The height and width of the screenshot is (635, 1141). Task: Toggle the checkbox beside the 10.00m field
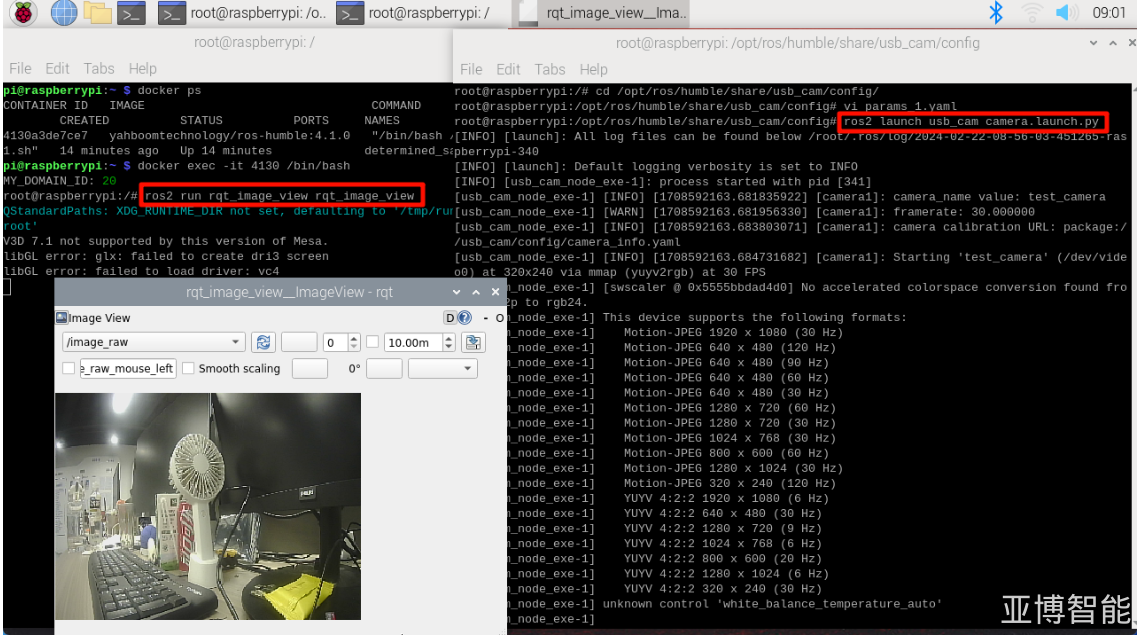(373, 343)
